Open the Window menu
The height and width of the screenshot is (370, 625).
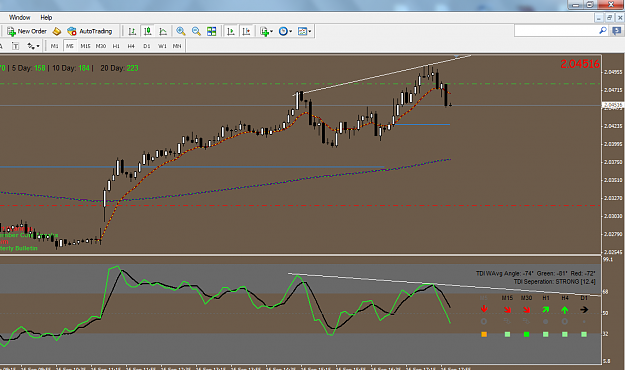click(x=20, y=18)
